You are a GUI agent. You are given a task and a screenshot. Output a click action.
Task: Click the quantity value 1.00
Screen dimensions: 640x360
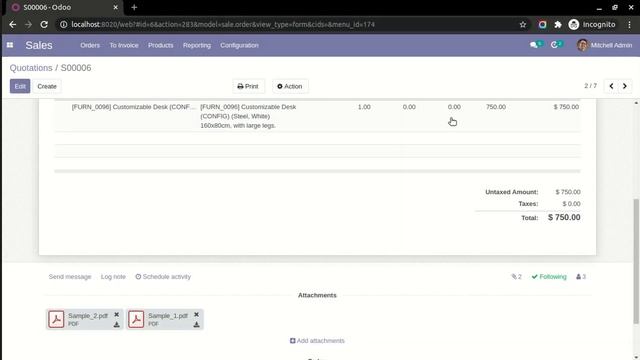click(364, 107)
